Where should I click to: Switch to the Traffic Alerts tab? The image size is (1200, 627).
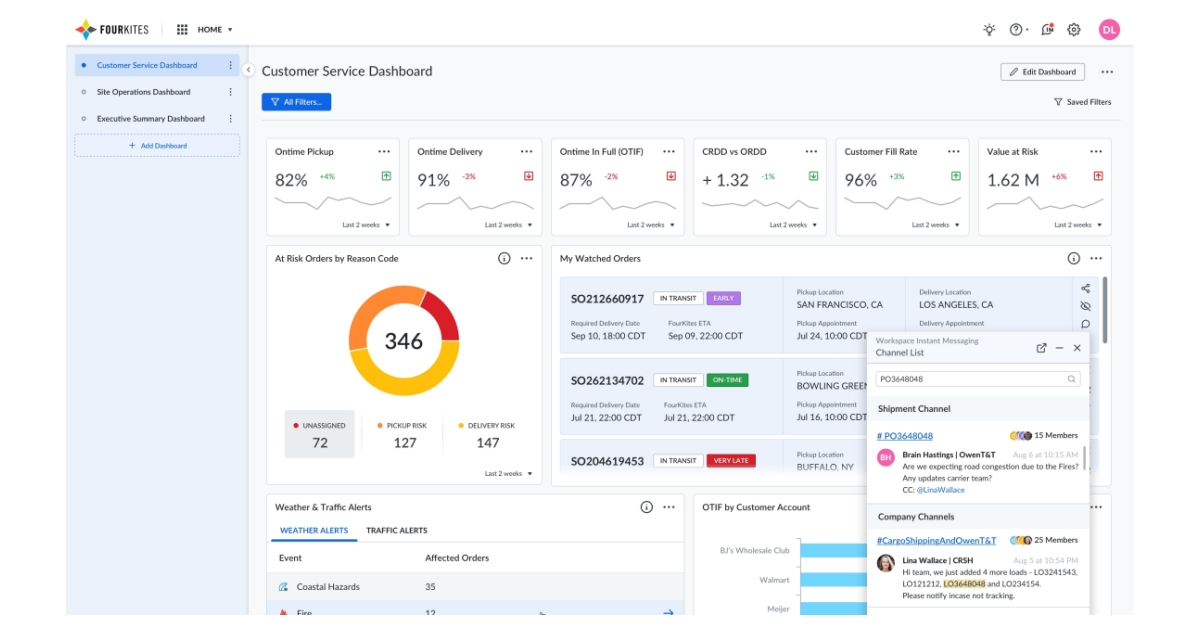click(x=398, y=529)
